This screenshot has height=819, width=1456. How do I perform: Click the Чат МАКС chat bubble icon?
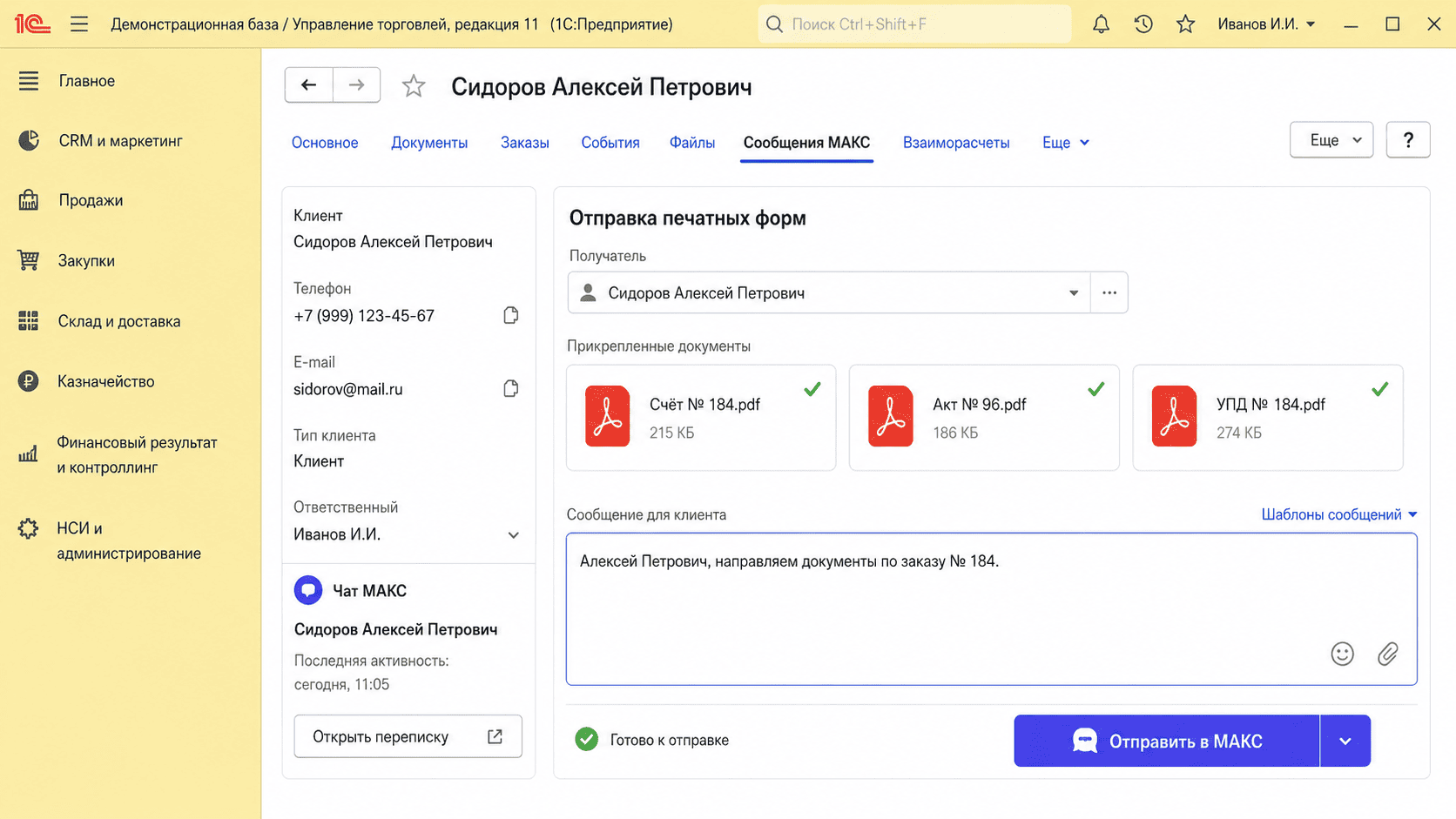click(308, 590)
